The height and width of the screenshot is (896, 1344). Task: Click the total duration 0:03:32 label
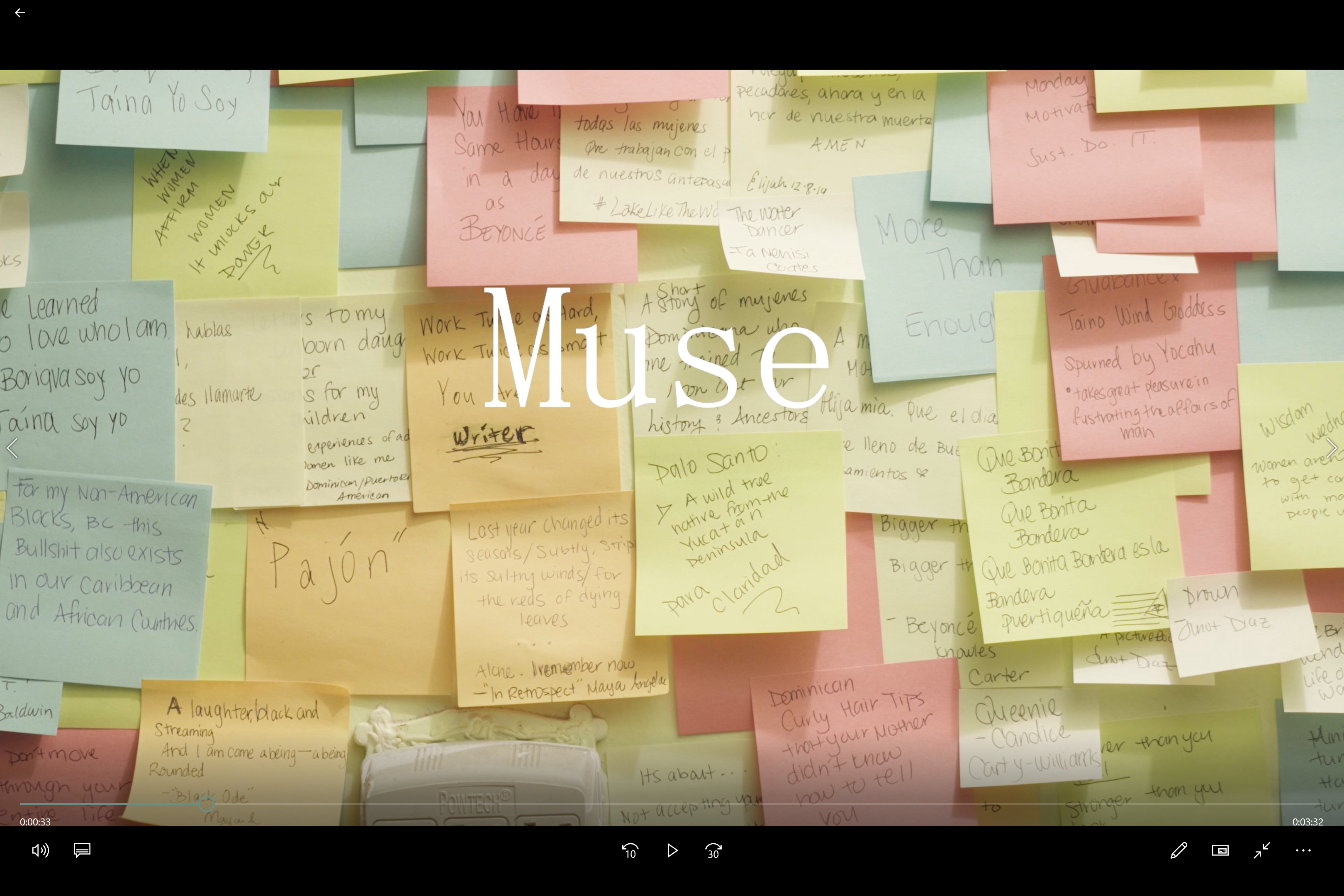(x=1308, y=822)
